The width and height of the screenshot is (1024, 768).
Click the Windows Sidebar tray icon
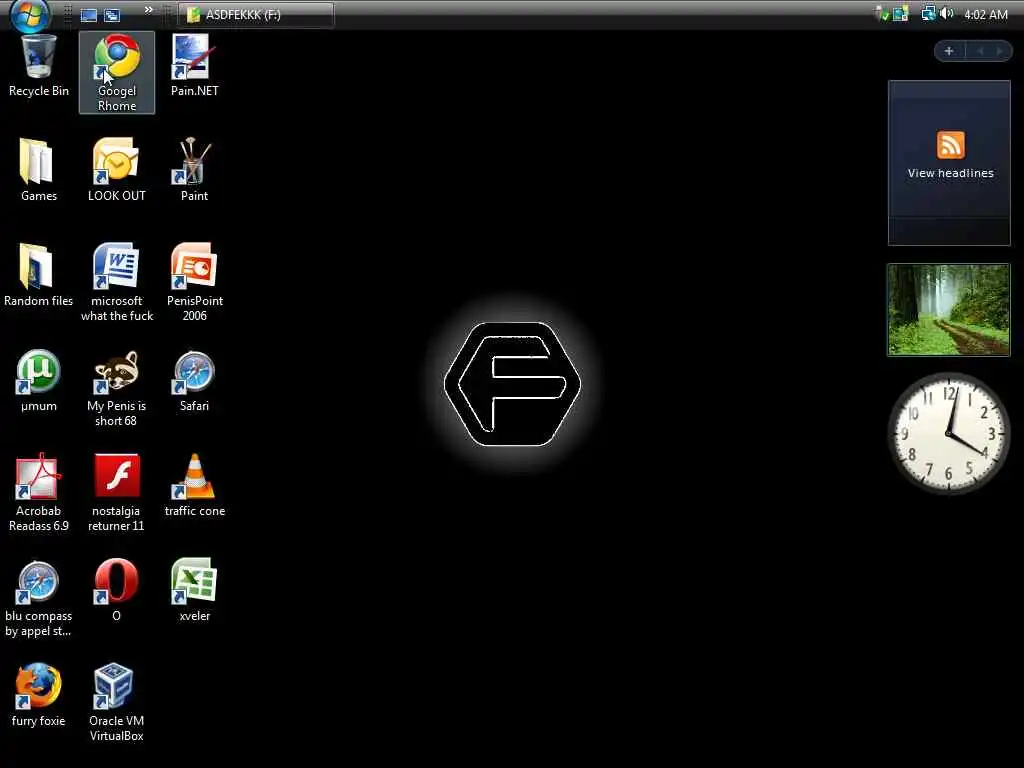(x=901, y=14)
